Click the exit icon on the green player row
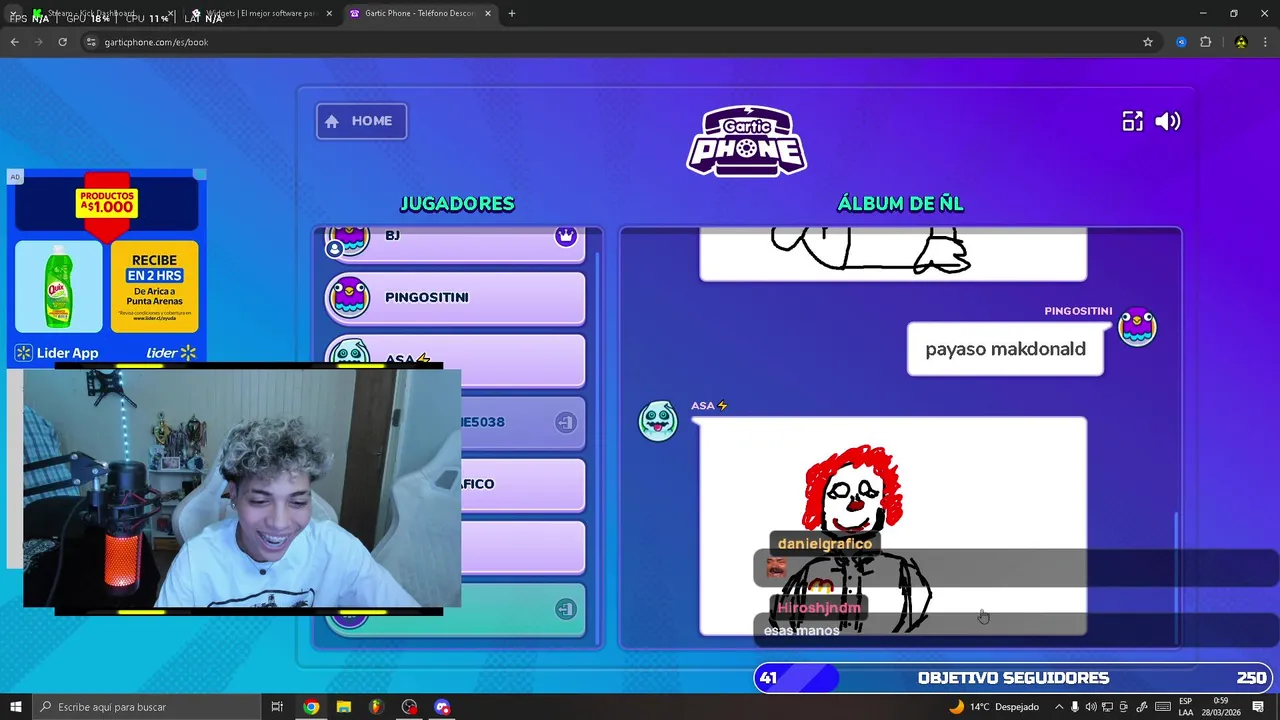 pyautogui.click(x=566, y=609)
